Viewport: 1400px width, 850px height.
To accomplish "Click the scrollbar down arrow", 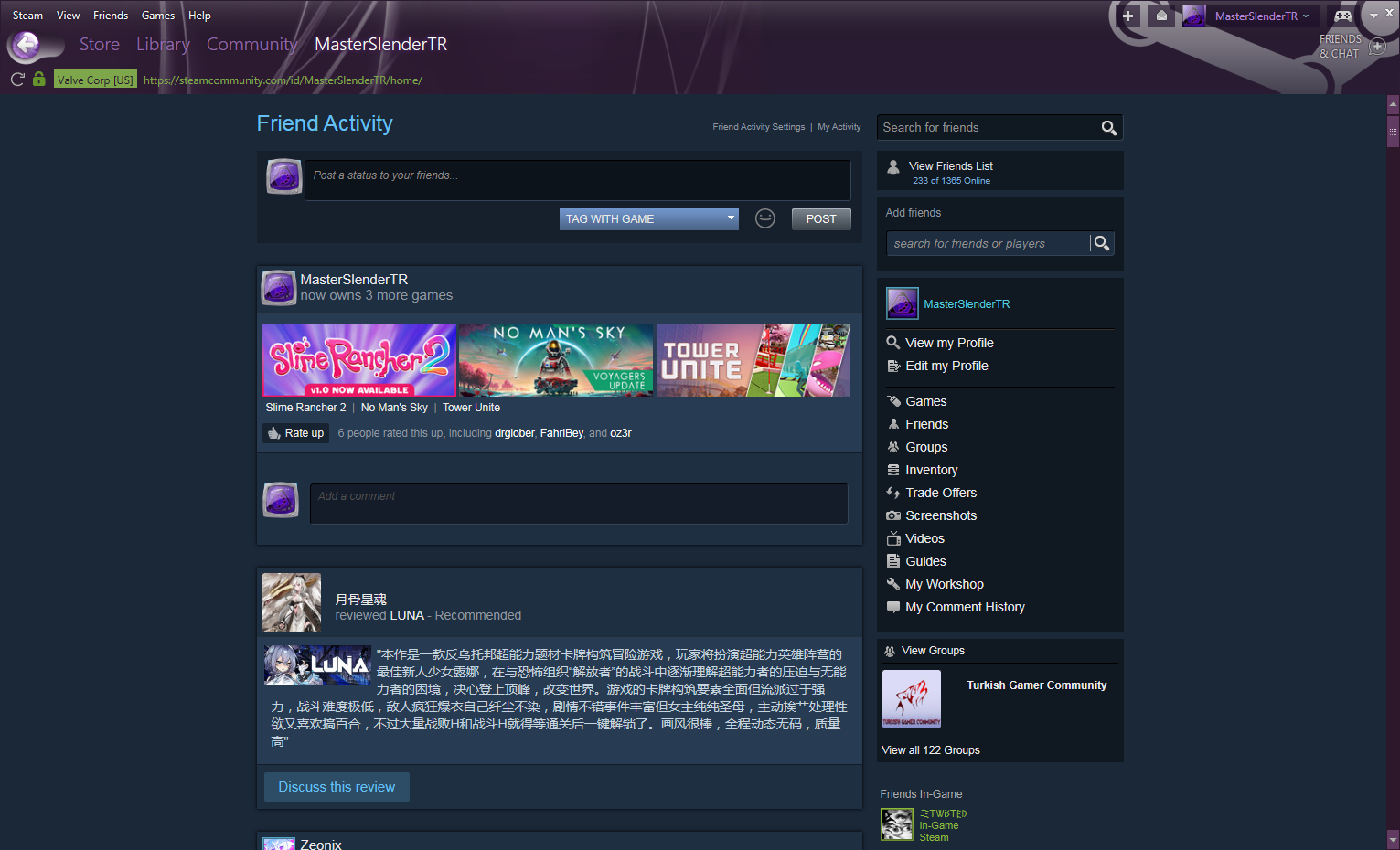I will [x=1393, y=839].
